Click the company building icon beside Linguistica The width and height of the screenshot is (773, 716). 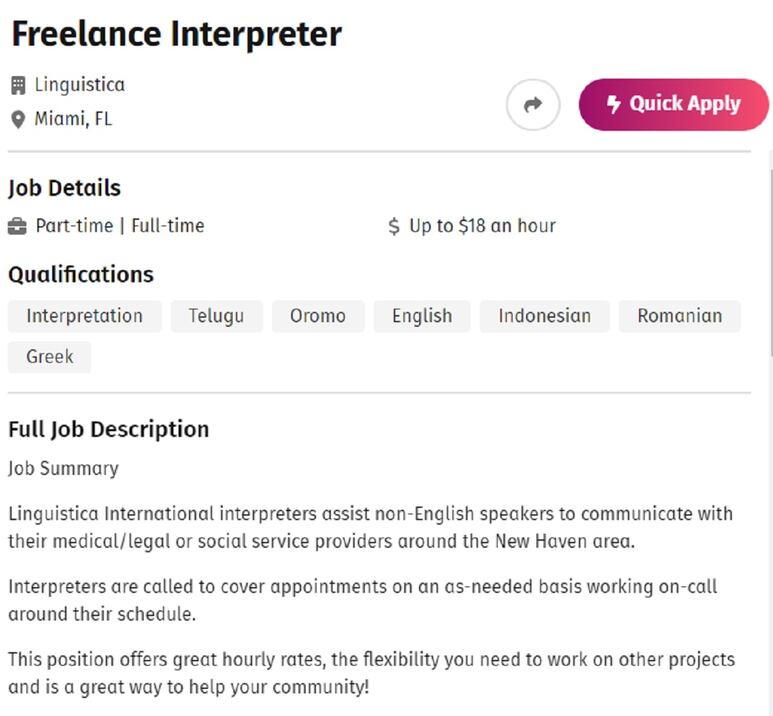click(x=18, y=85)
